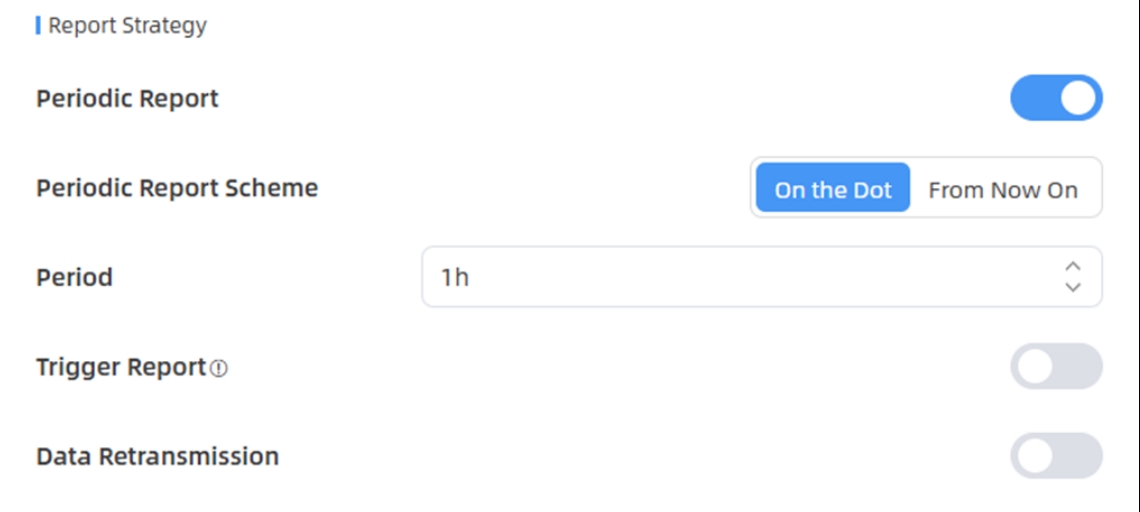Click the Period label text
1140x512 pixels.
[x=74, y=277]
